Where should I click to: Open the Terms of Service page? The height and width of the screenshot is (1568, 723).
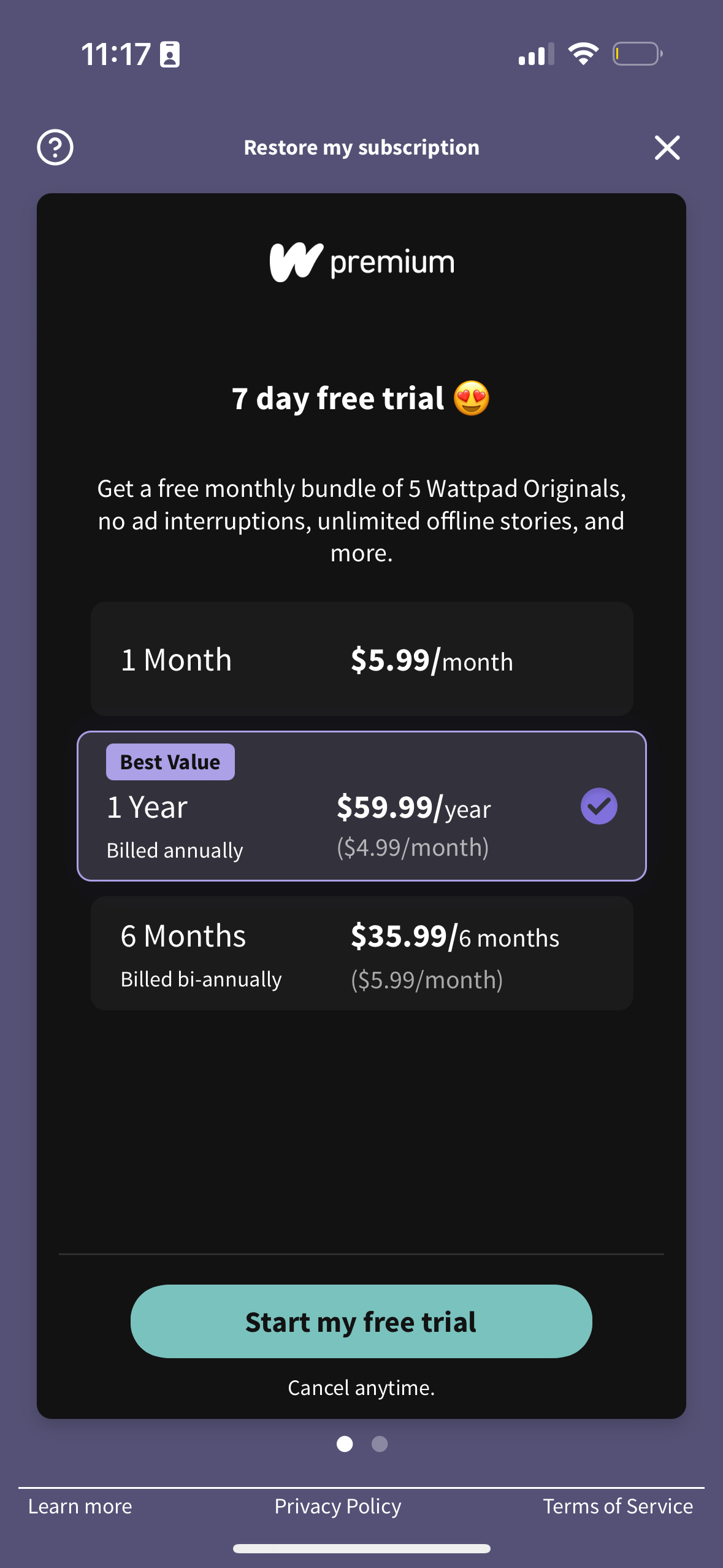coord(617,1506)
